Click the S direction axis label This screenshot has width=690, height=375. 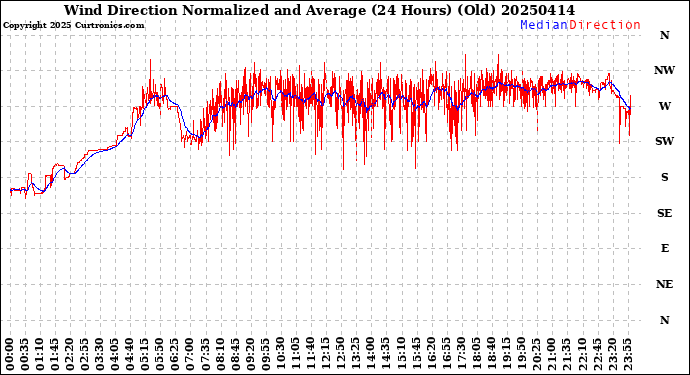coord(664,177)
